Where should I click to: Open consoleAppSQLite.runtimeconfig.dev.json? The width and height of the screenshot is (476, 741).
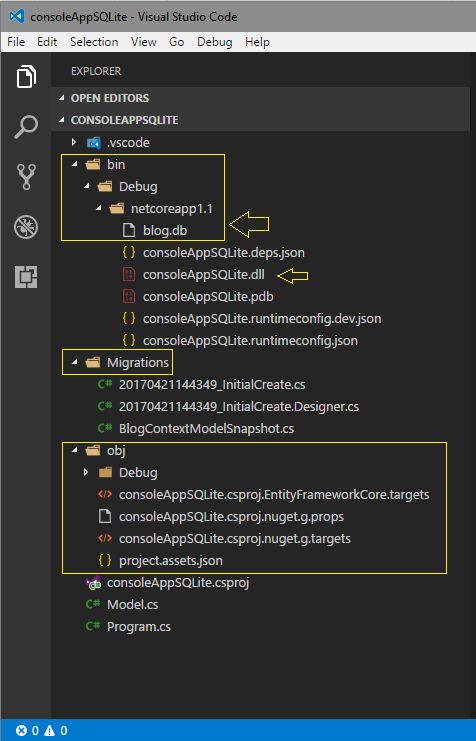point(262,319)
